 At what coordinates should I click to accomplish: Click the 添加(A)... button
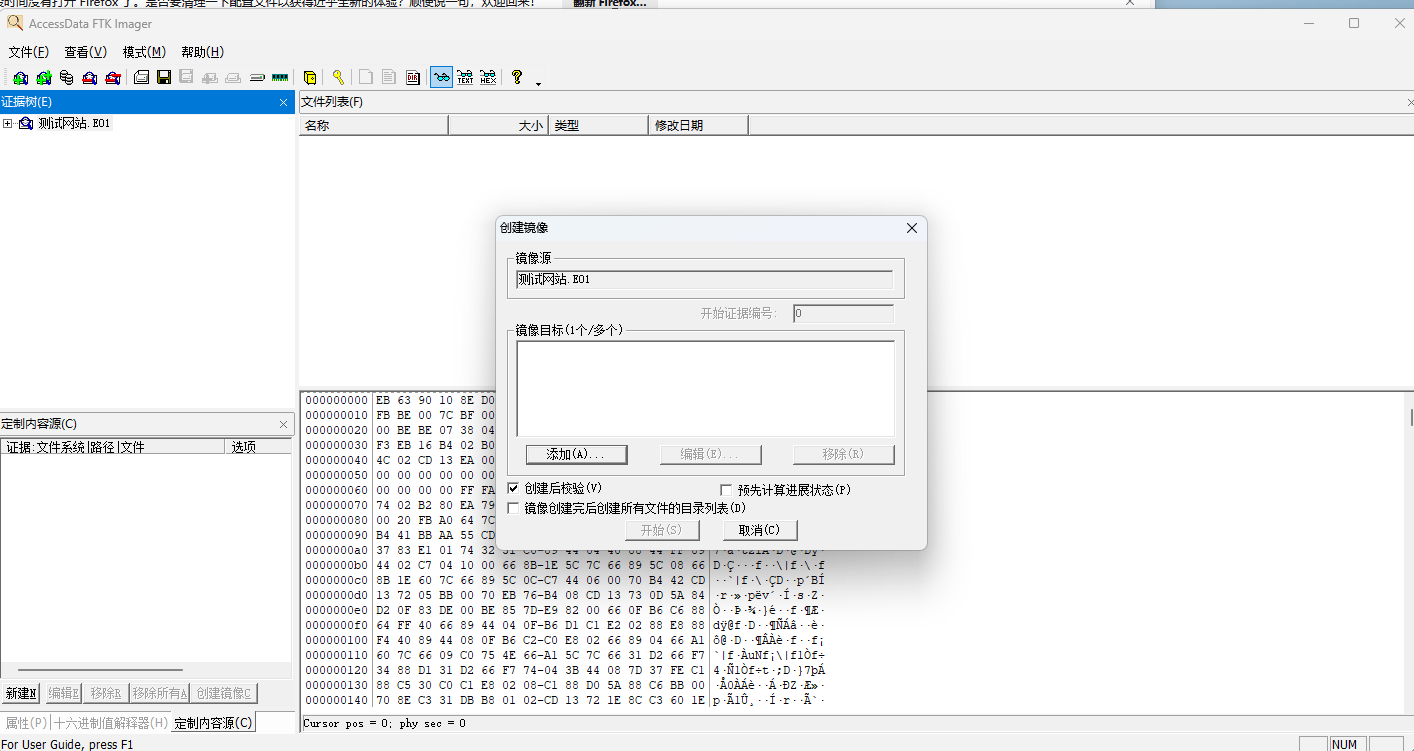click(x=576, y=454)
